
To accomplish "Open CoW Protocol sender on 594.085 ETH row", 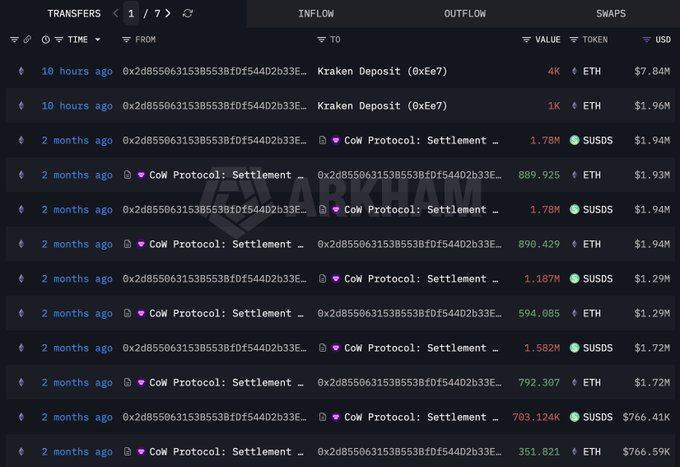I will pos(226,314).
